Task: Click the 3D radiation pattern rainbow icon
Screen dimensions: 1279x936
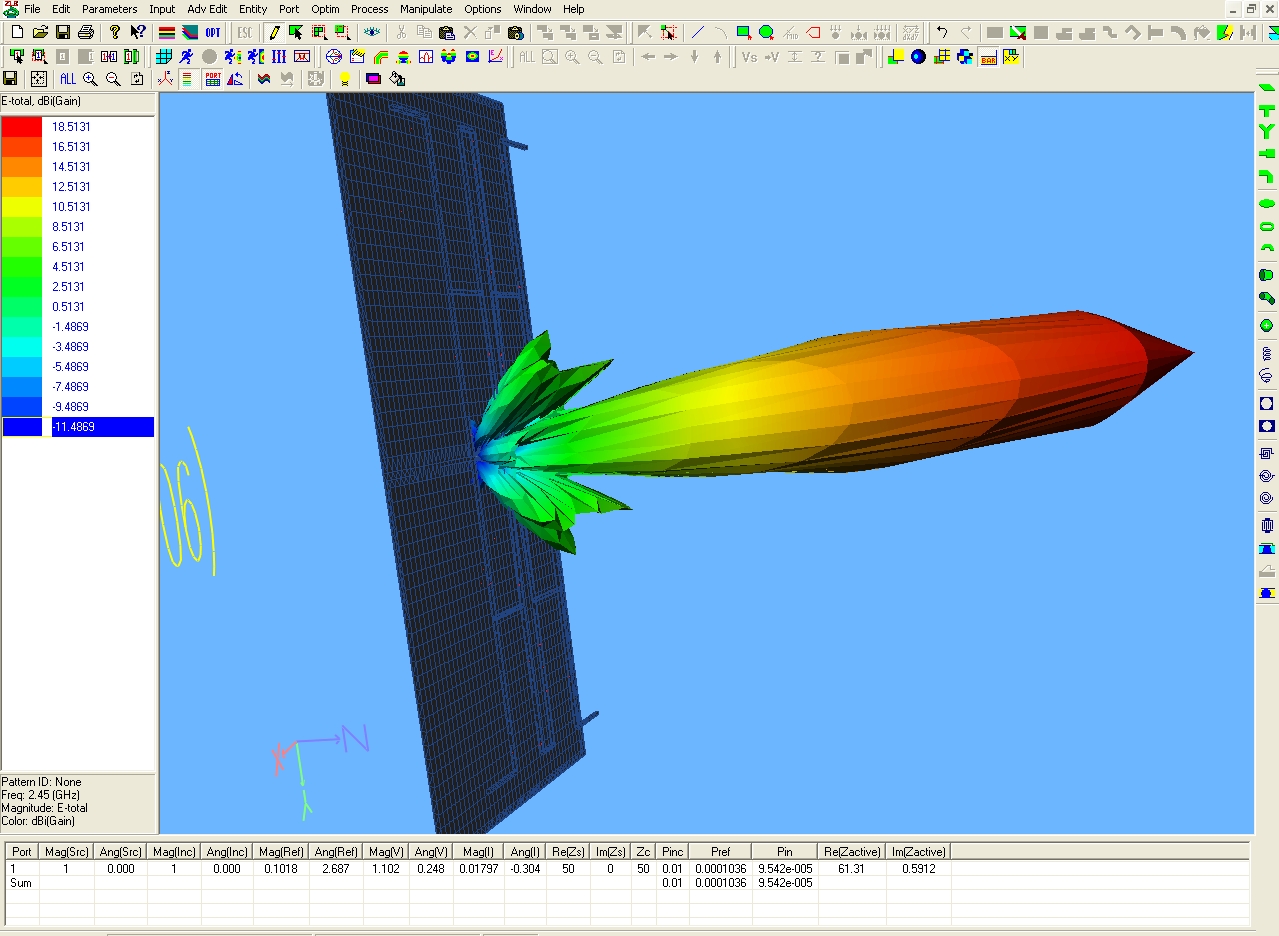Action: pos(403,56)
